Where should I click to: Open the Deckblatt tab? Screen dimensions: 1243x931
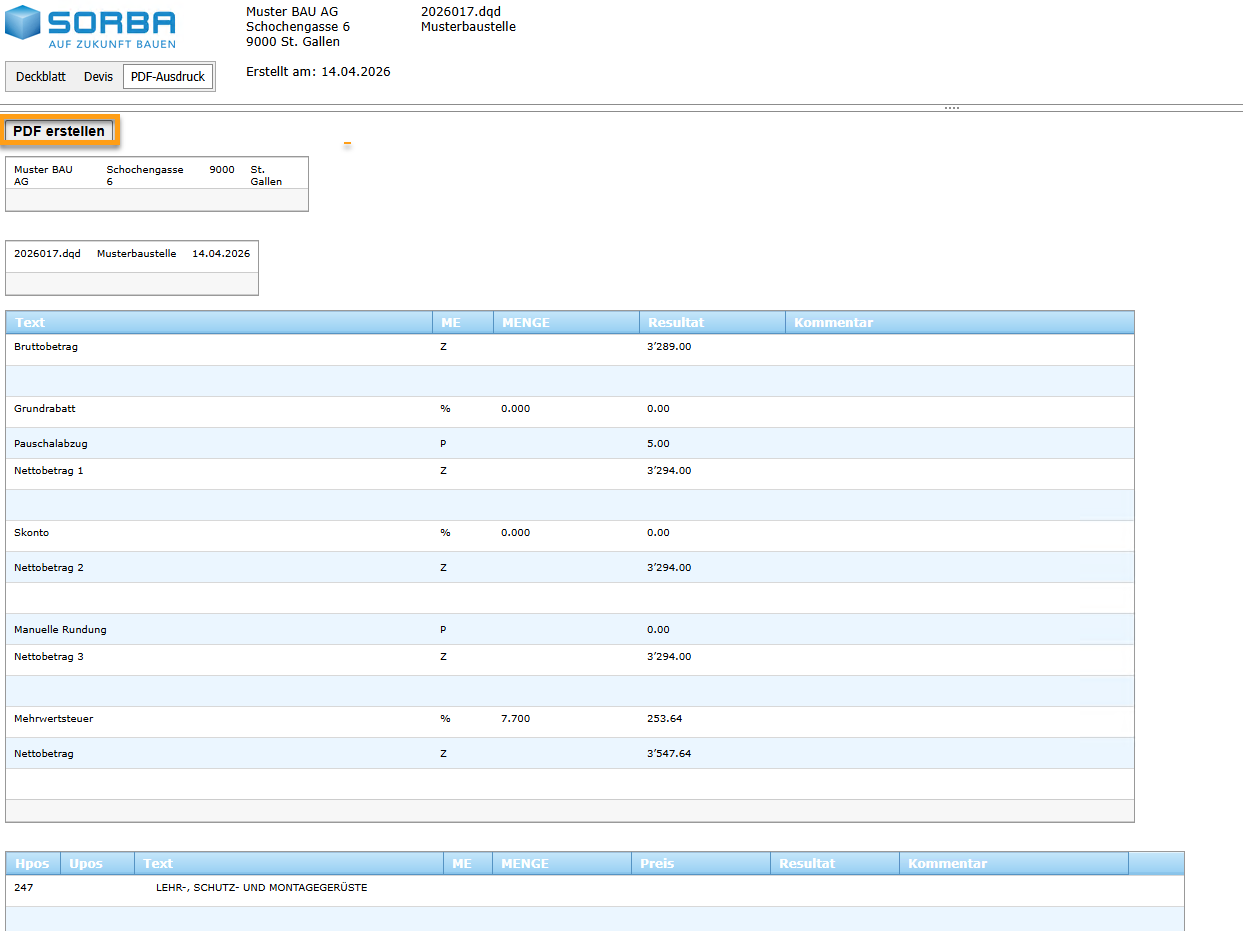(x=41, y=76)
